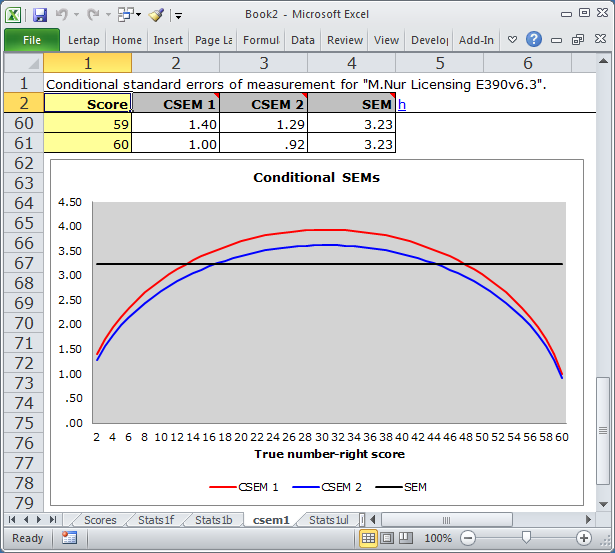Image resolution: width=615 pixels, height=553 pixels.
Task: Click the paintbrush cleanup icon in the quick access toolbar
Action: click(156, 15)
